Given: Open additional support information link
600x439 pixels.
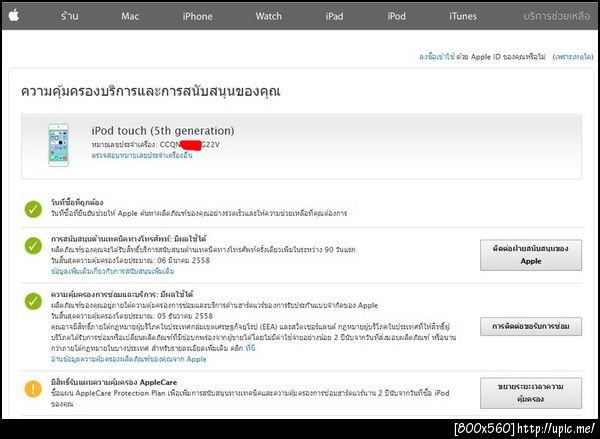Looking at the screenshot, I should [112, 271].
